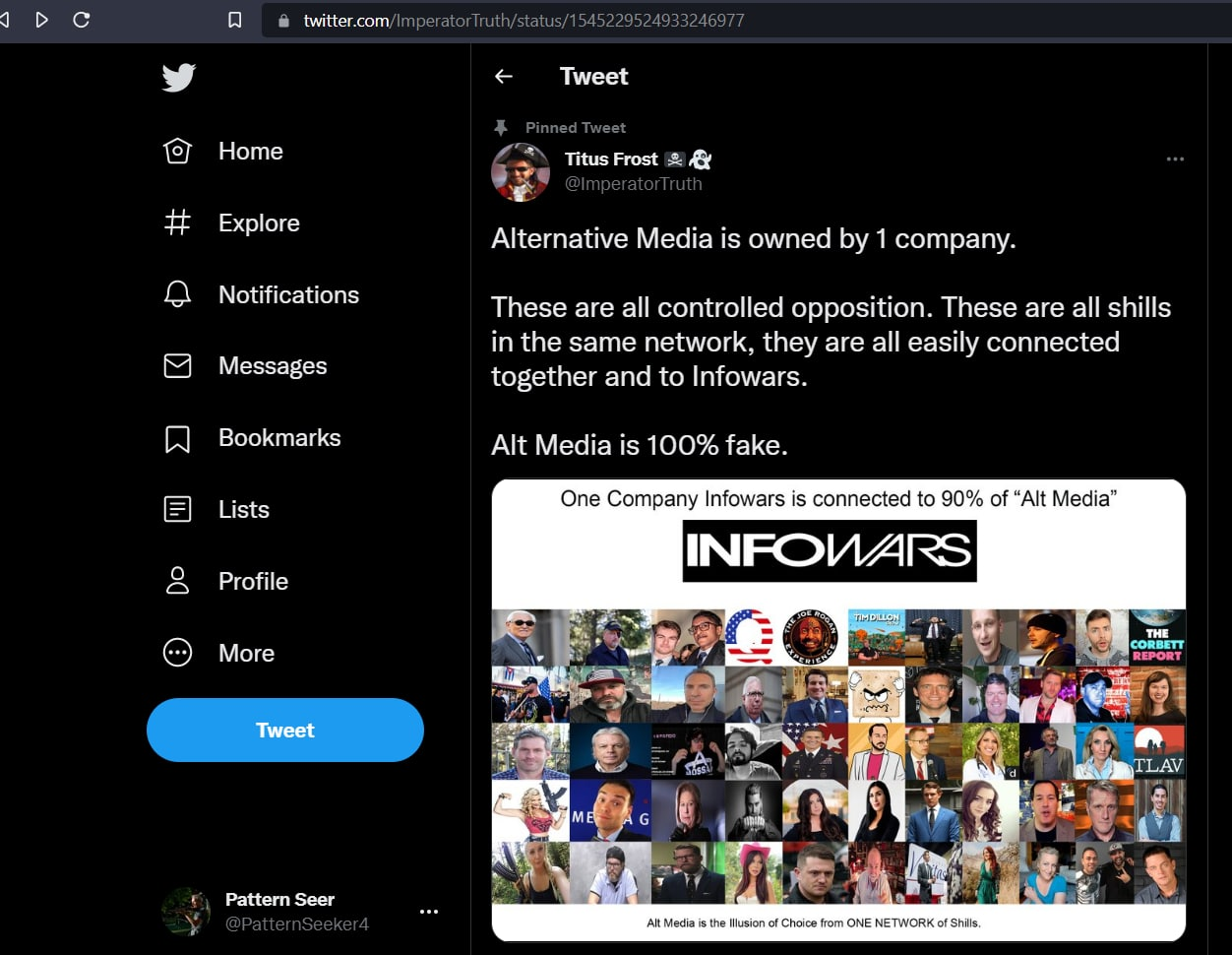Click the Bookmarks icon in sidebar
1232x955 pixels.
(x=177, y=438)
